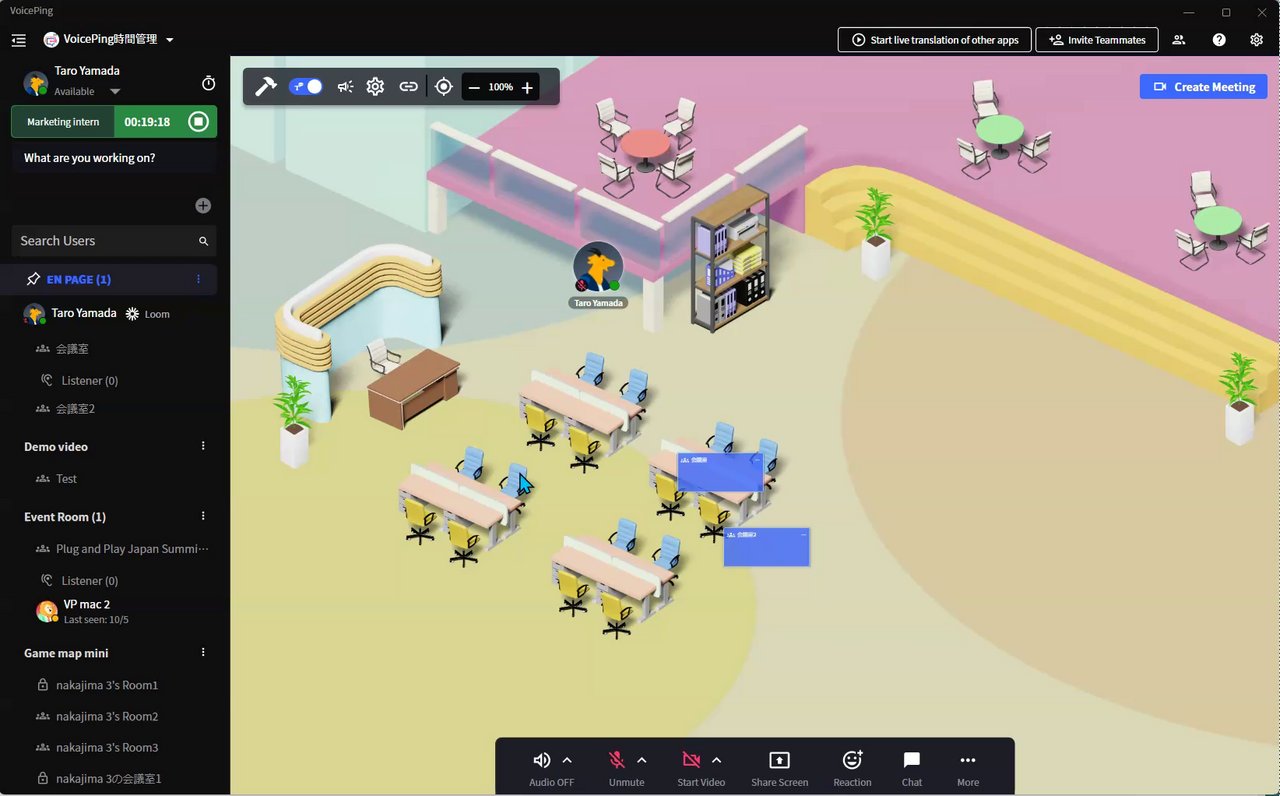Zoom out the map with minus
1280x796 pixels.
tap(474, 88)
